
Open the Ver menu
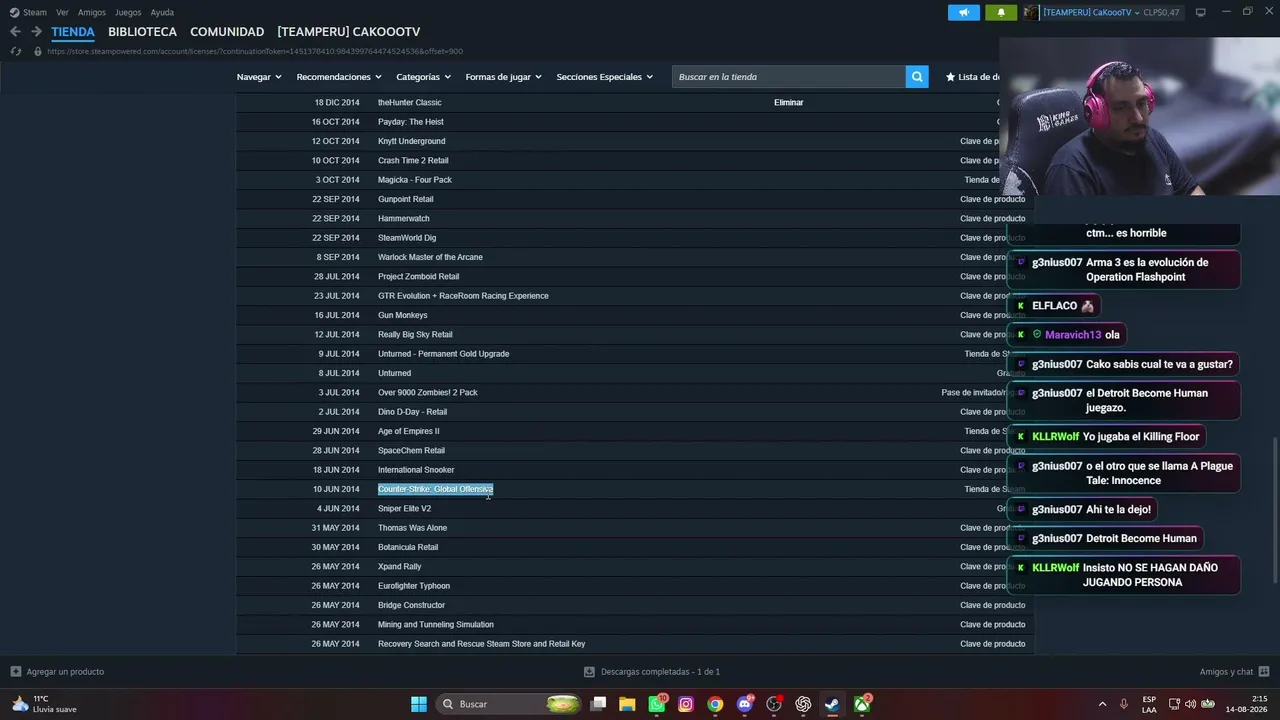(x=62, y=12)
